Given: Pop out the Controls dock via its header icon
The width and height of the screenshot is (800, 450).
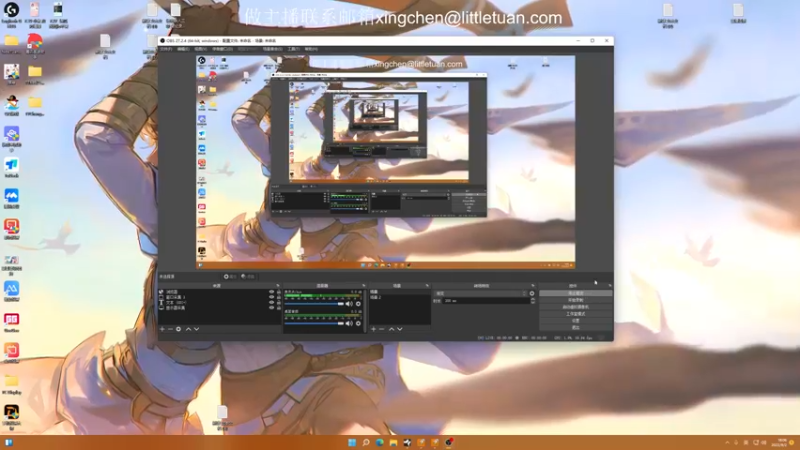Looking at the screenshot, I should click(610, 286).
